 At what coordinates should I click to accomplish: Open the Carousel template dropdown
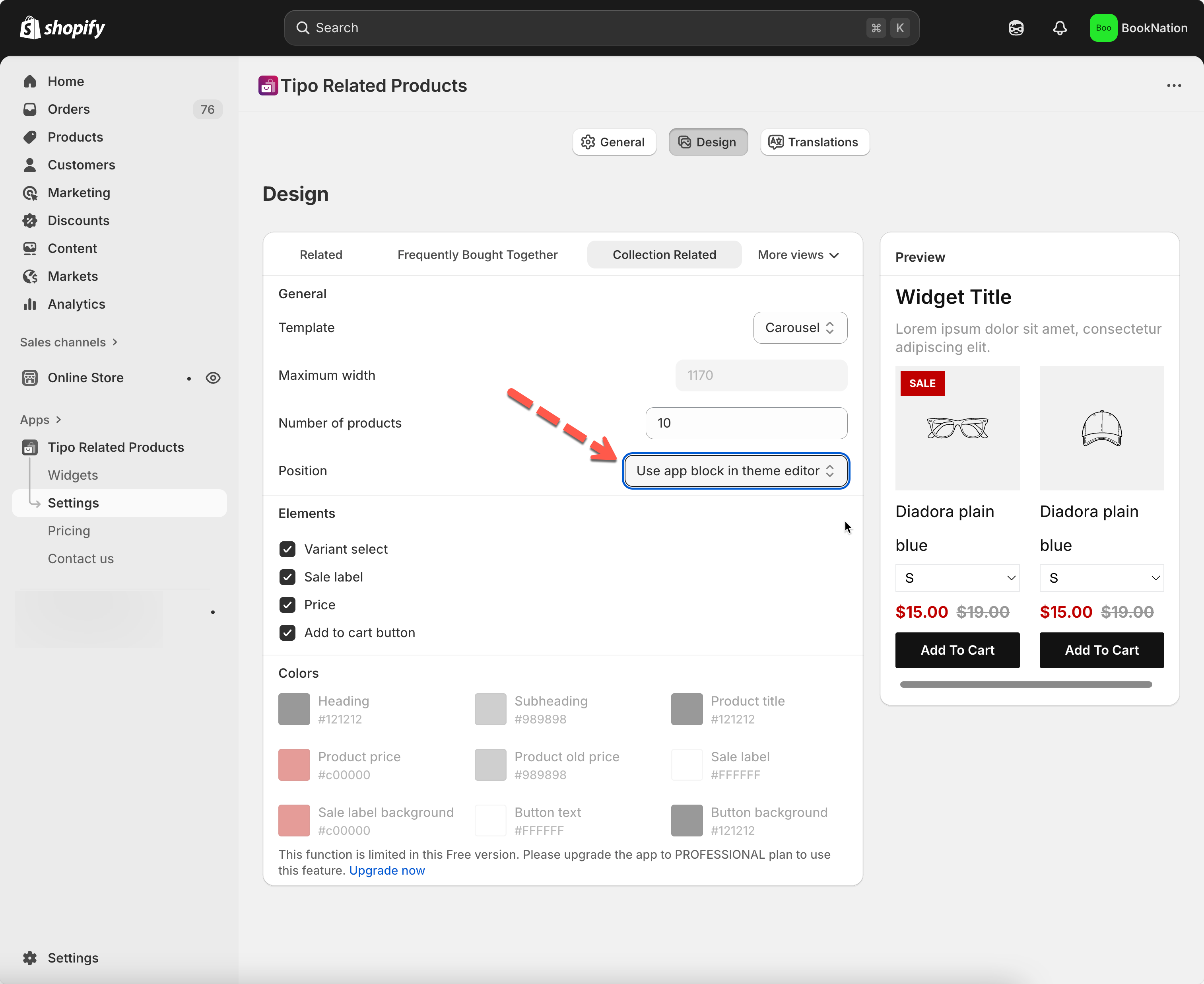point(800,328)
